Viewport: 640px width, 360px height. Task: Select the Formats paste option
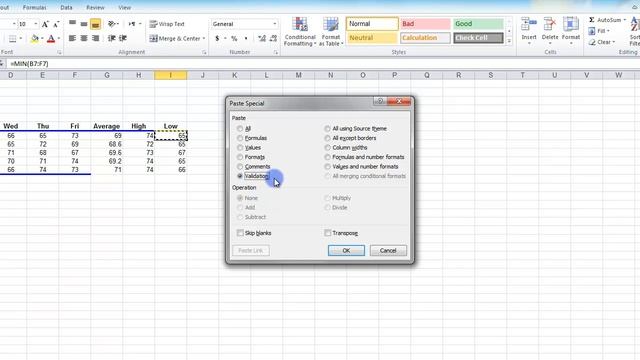pyautogui.click(x=240, y=157)
